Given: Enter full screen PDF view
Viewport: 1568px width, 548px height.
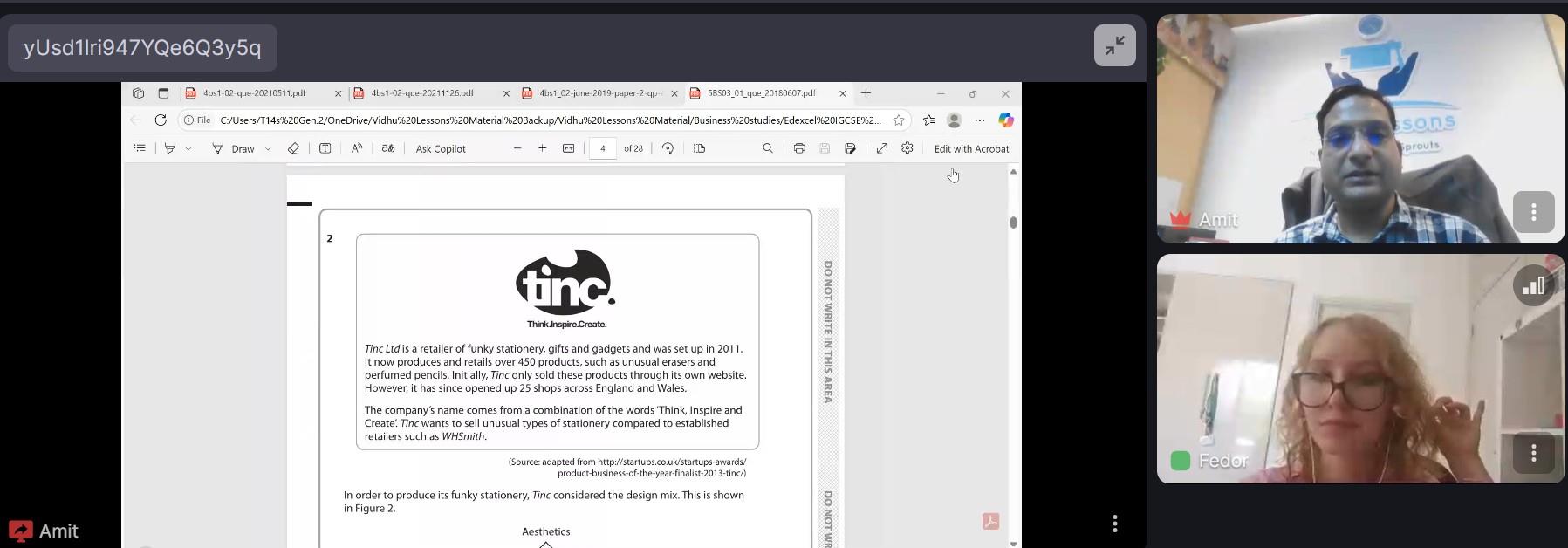Looking at the screenshot, I should tap(882, 148).
